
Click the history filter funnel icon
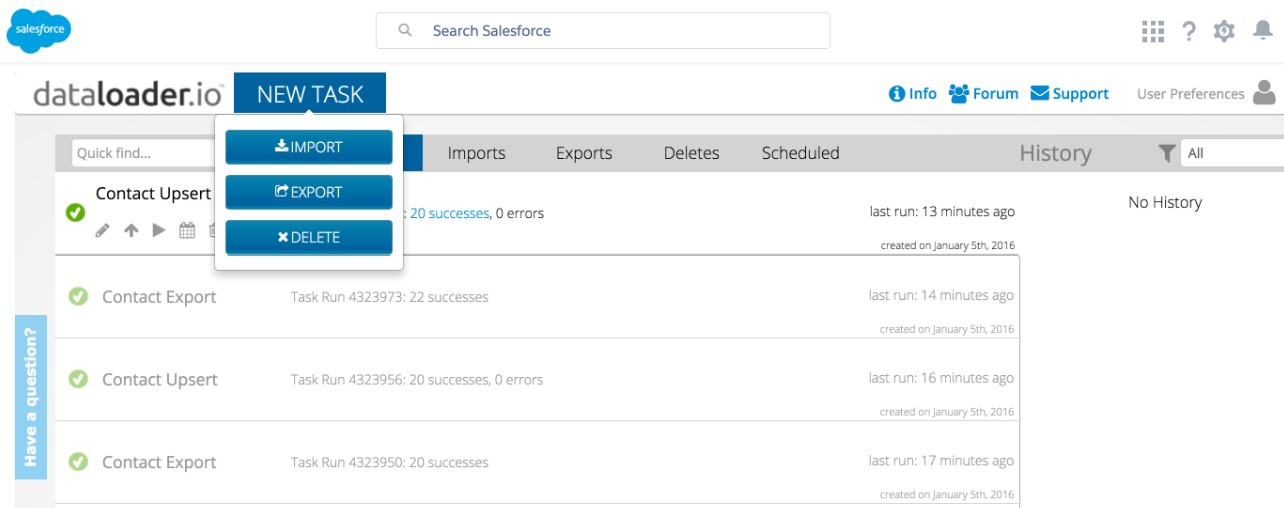tap(1166, 153)
